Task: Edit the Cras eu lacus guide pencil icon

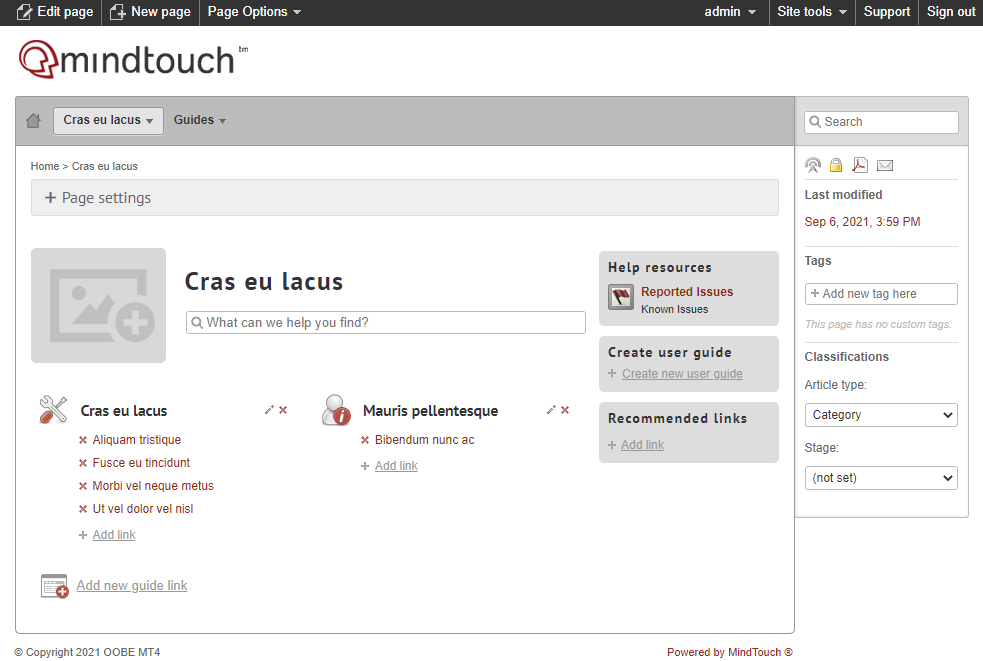Action: (x=269, y=410)
